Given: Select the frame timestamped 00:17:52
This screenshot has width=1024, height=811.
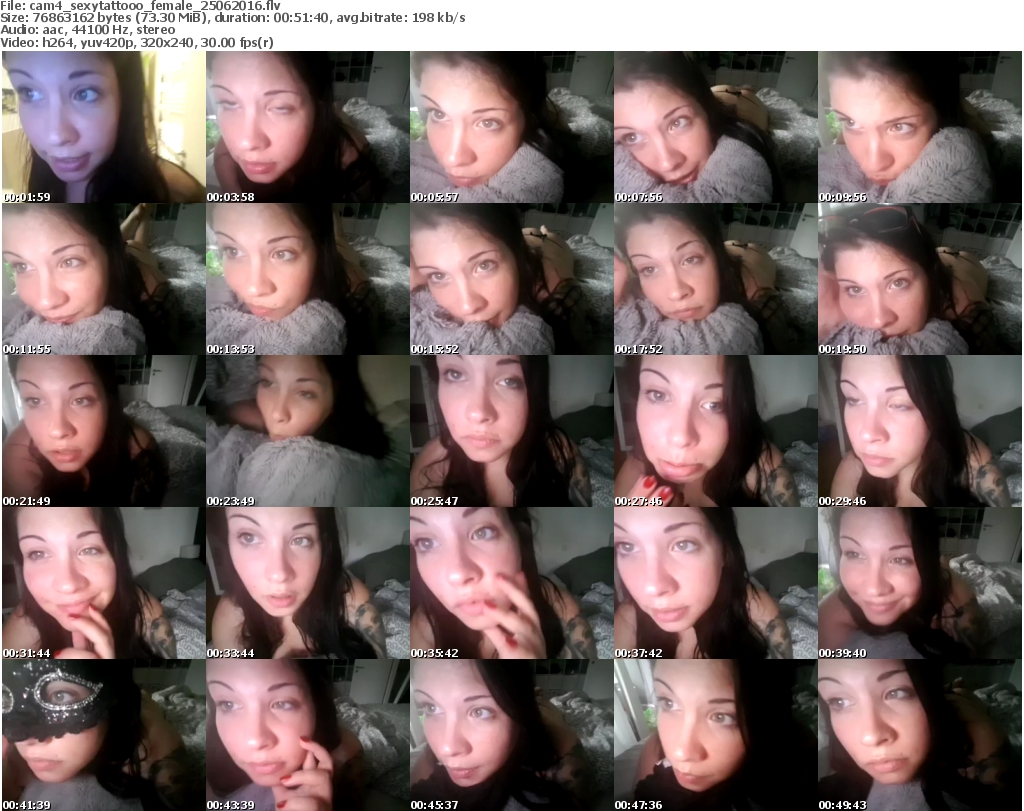Looking at the screenshot, I should click(x=716, y=279).
